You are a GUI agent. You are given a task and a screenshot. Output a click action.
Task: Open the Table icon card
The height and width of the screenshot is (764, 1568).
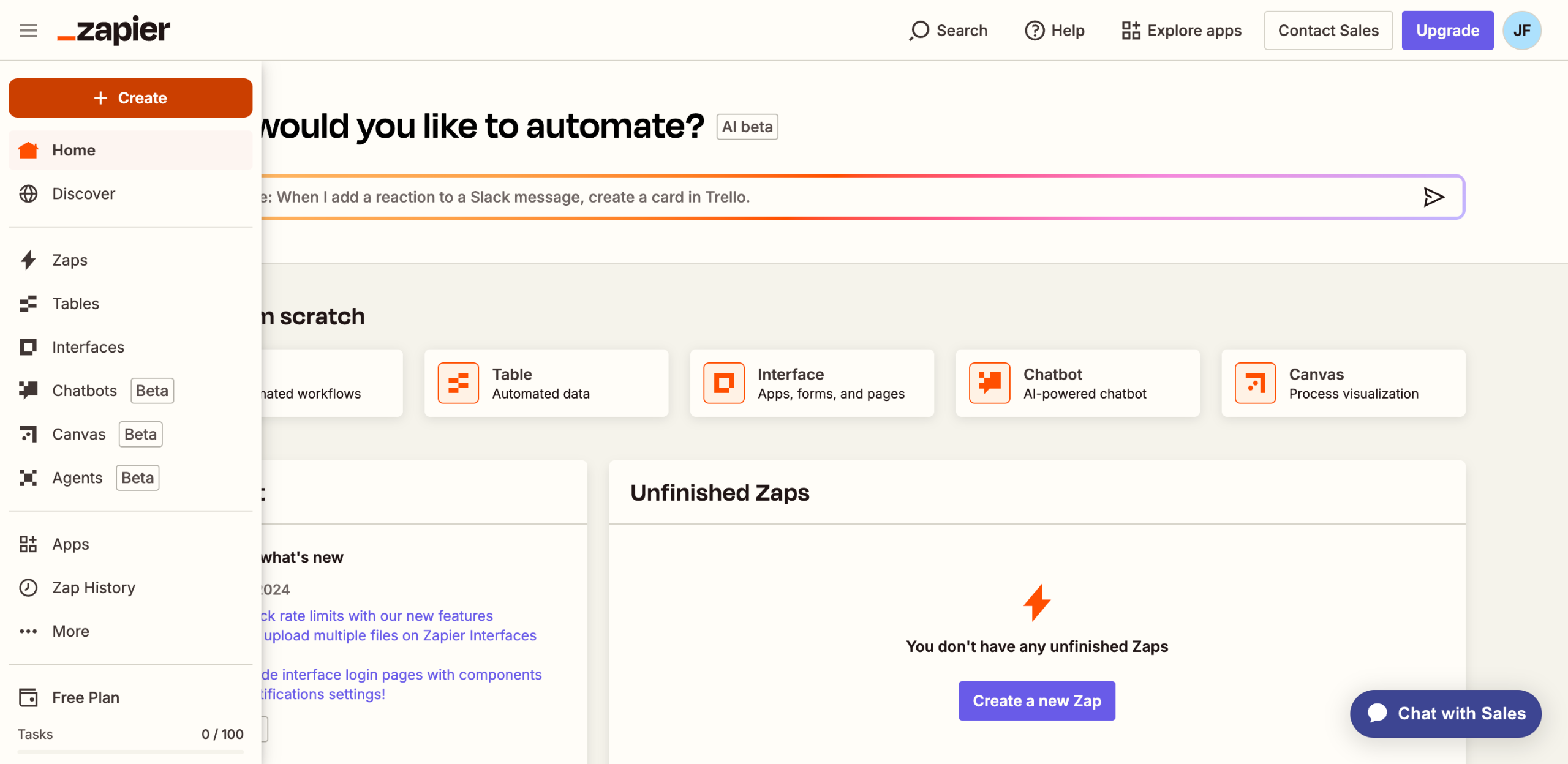coord(458,383)
